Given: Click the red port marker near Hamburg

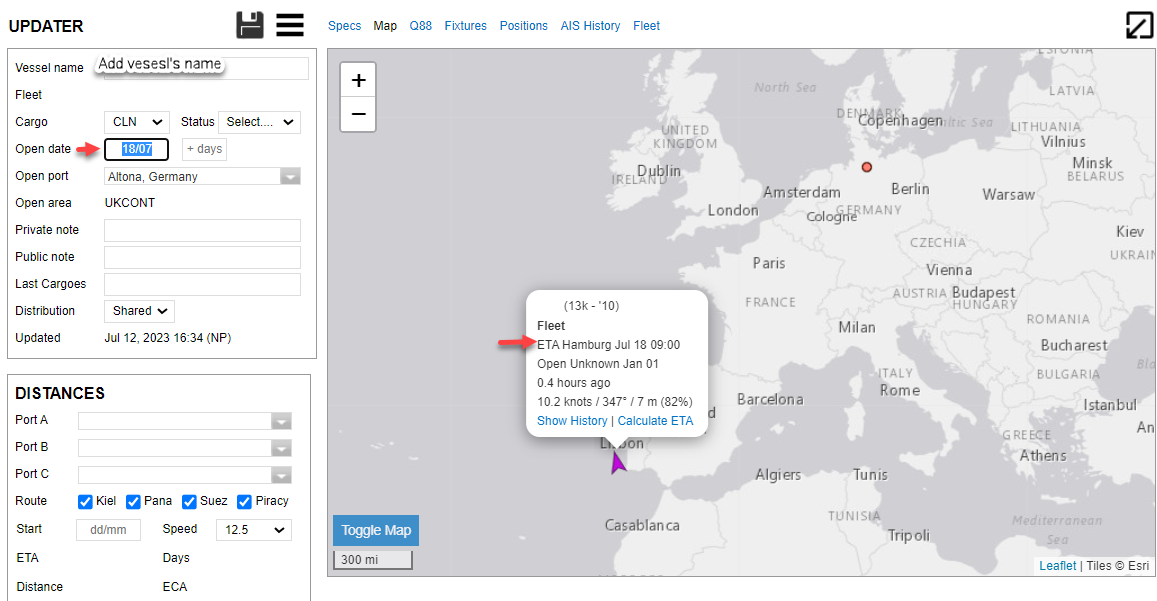Looking at the screenshot, I should tap(867, 167).
